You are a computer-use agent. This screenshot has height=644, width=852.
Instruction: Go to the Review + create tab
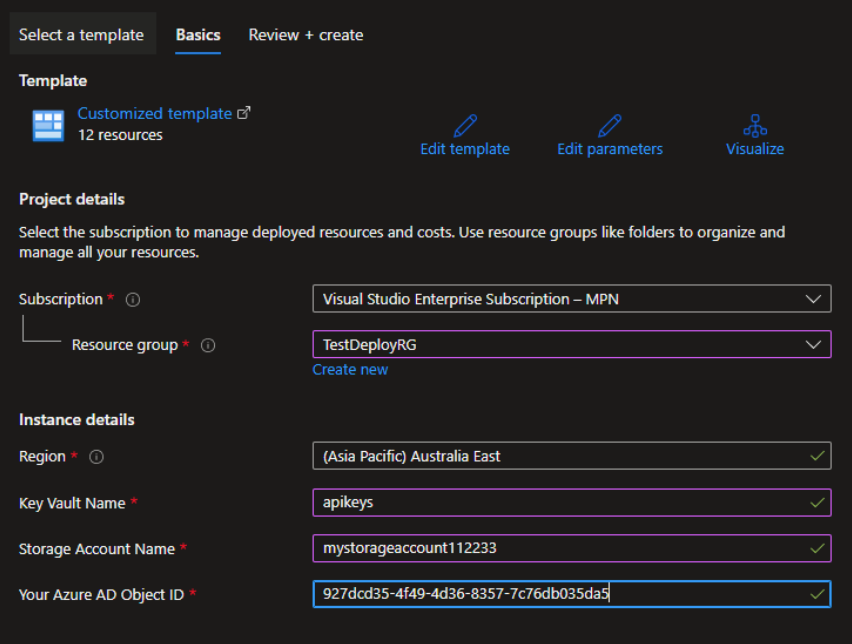306,35
